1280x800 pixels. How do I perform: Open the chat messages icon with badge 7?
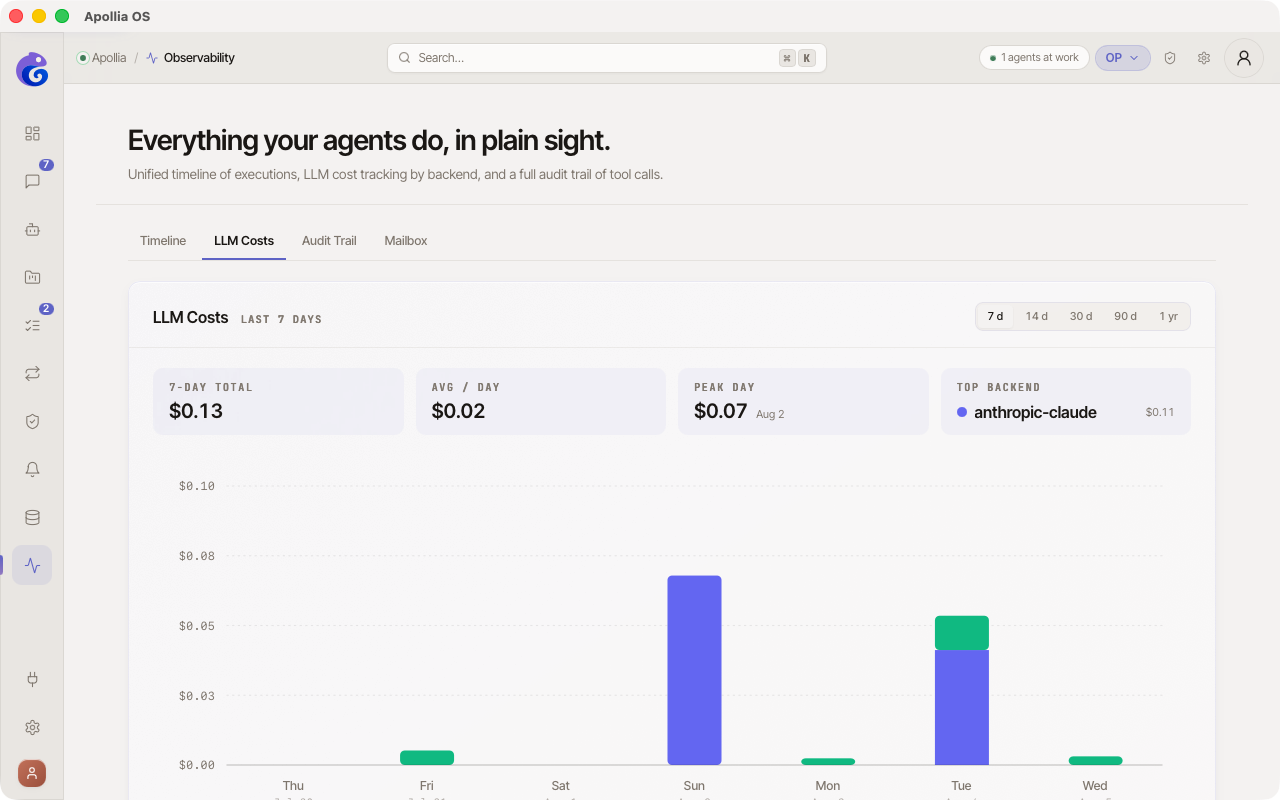[x=32, y=181]
